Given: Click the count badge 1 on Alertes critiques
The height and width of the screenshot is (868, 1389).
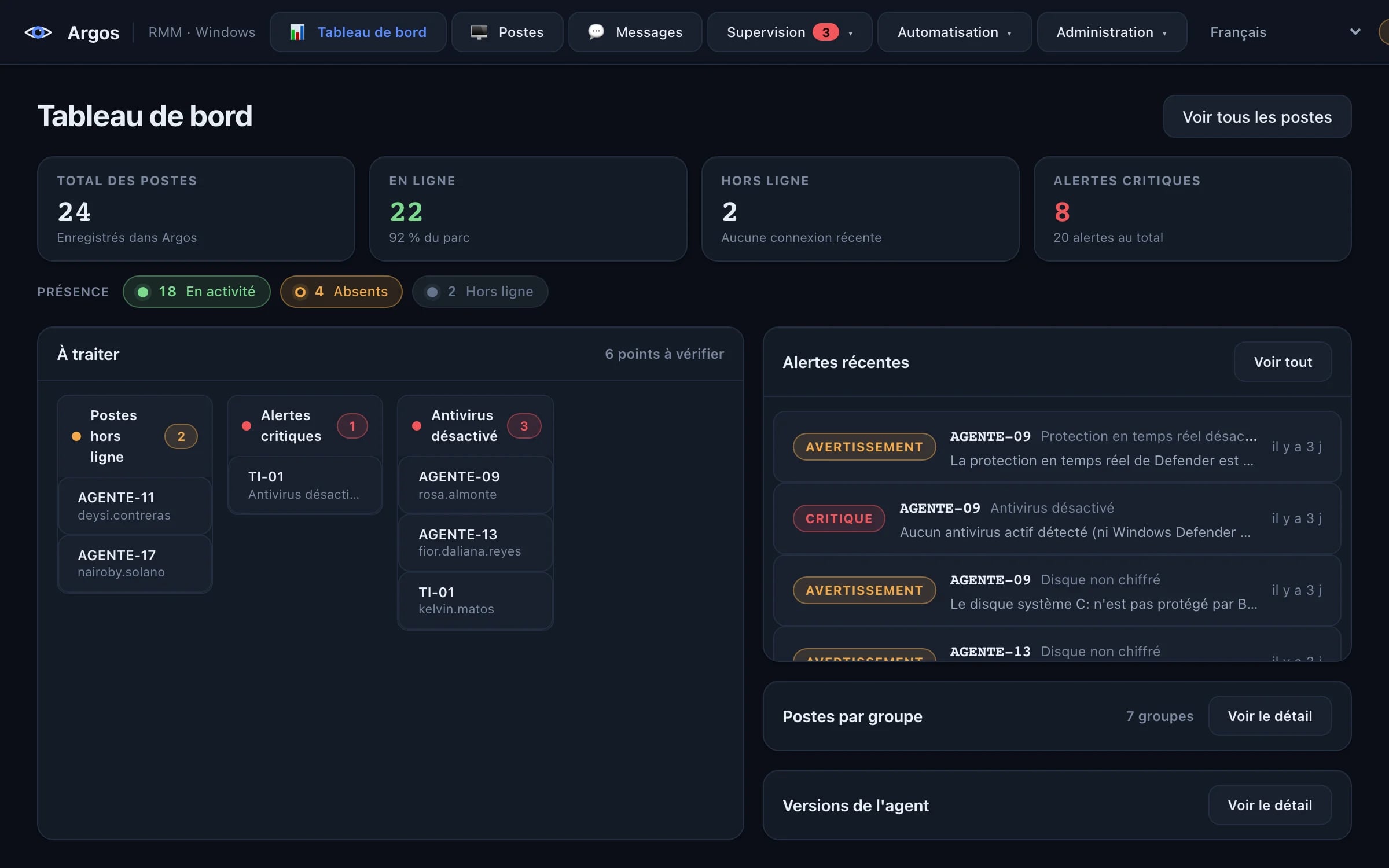Looking at the screenshot, I should click(352, 426).
